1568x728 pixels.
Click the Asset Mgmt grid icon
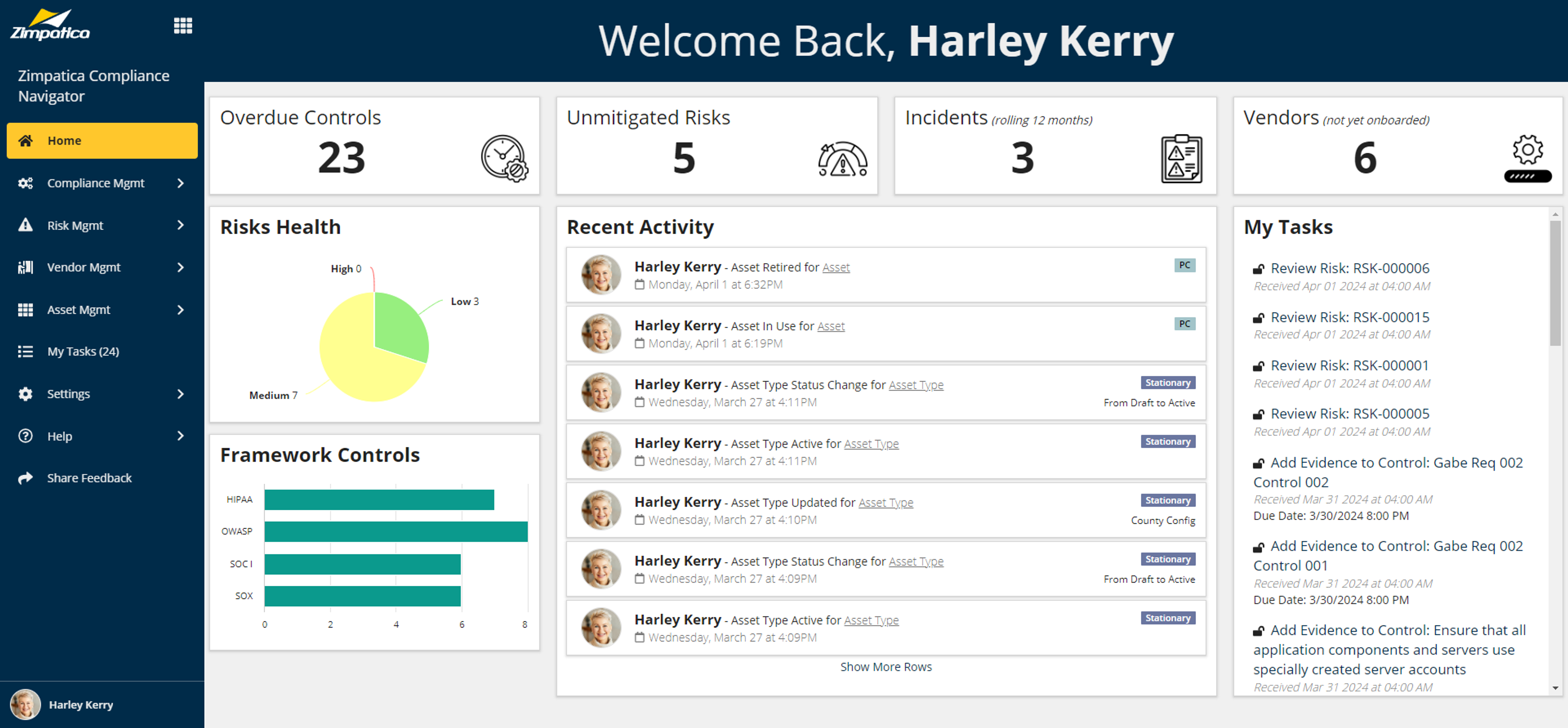26,310
